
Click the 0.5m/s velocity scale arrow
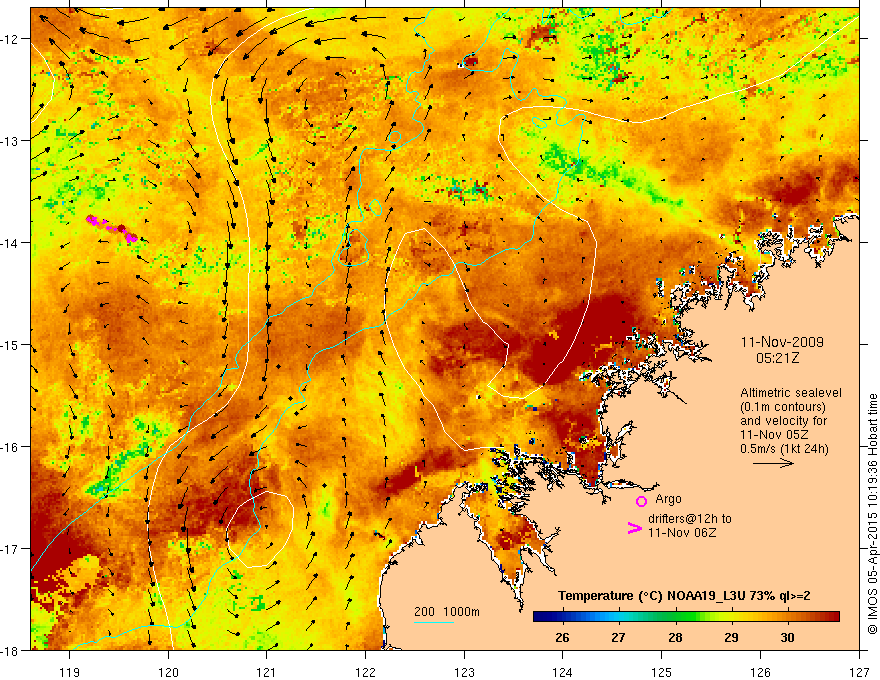tap(773, 463)
